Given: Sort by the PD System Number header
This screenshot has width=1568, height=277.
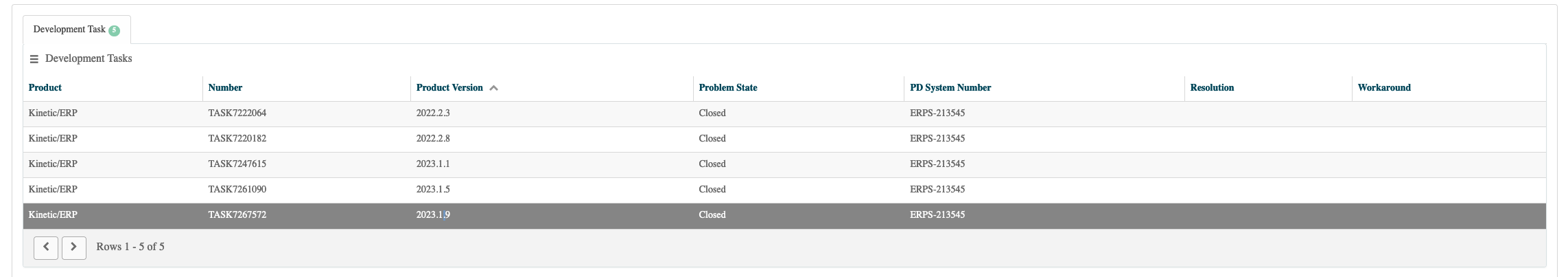Looking at the screenshot, I should (x=950, y=87).
